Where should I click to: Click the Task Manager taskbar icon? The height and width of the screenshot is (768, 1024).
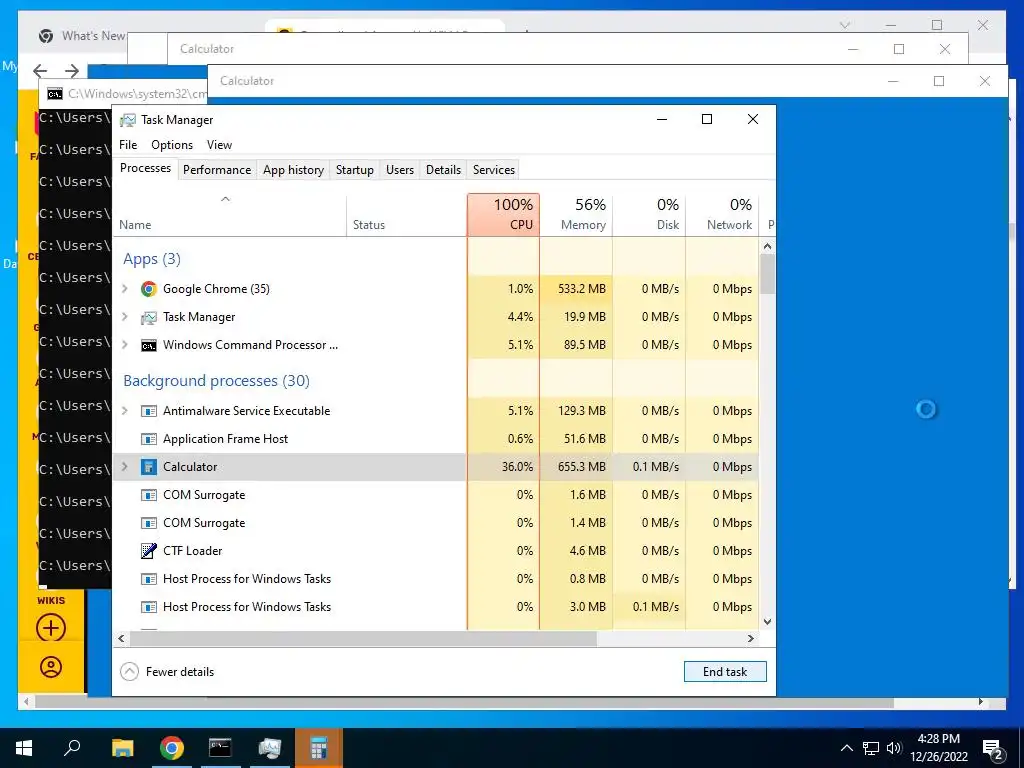[x=269, y=748]
